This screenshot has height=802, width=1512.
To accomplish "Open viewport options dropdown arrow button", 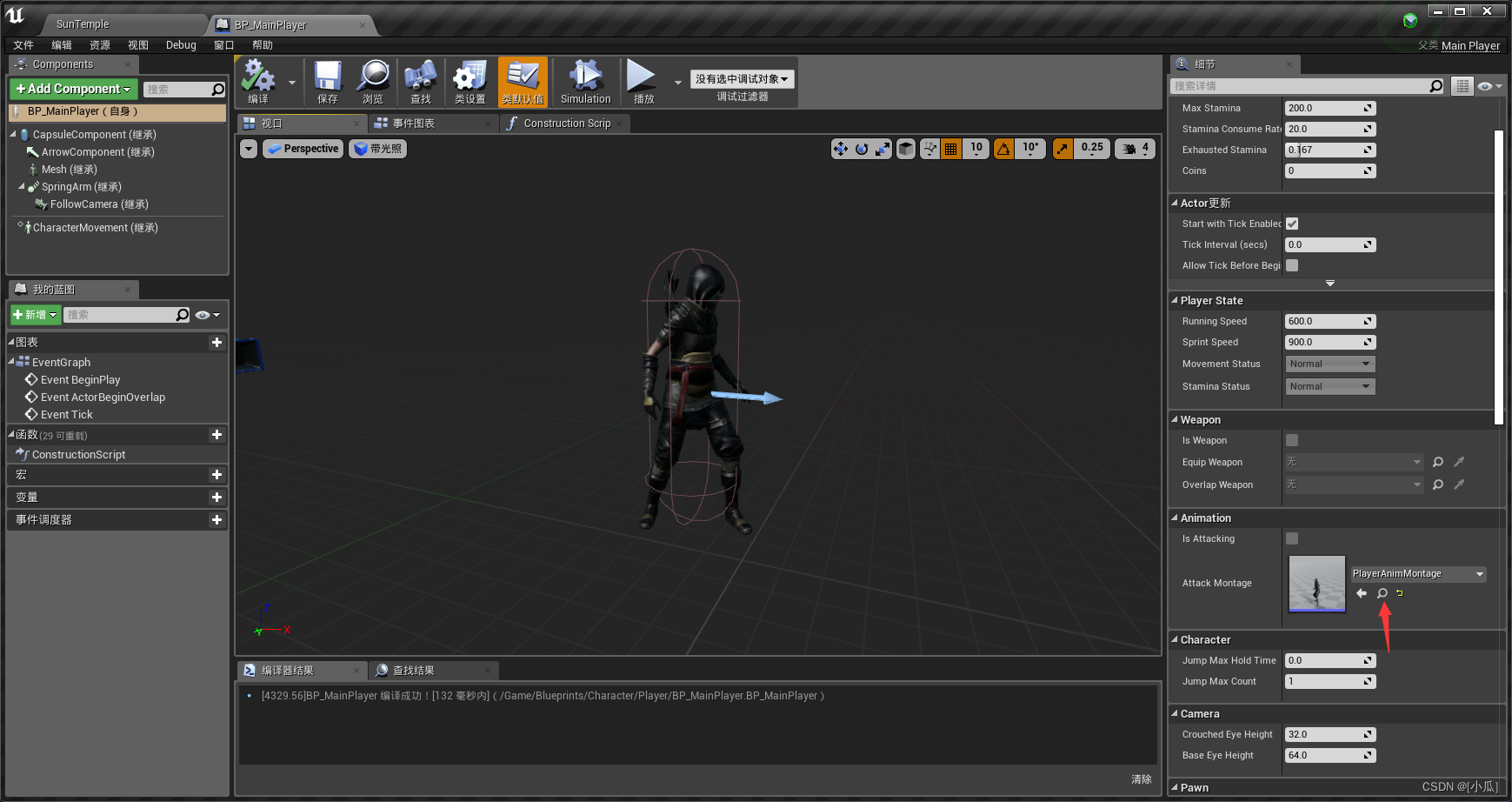I will (249, 149).
